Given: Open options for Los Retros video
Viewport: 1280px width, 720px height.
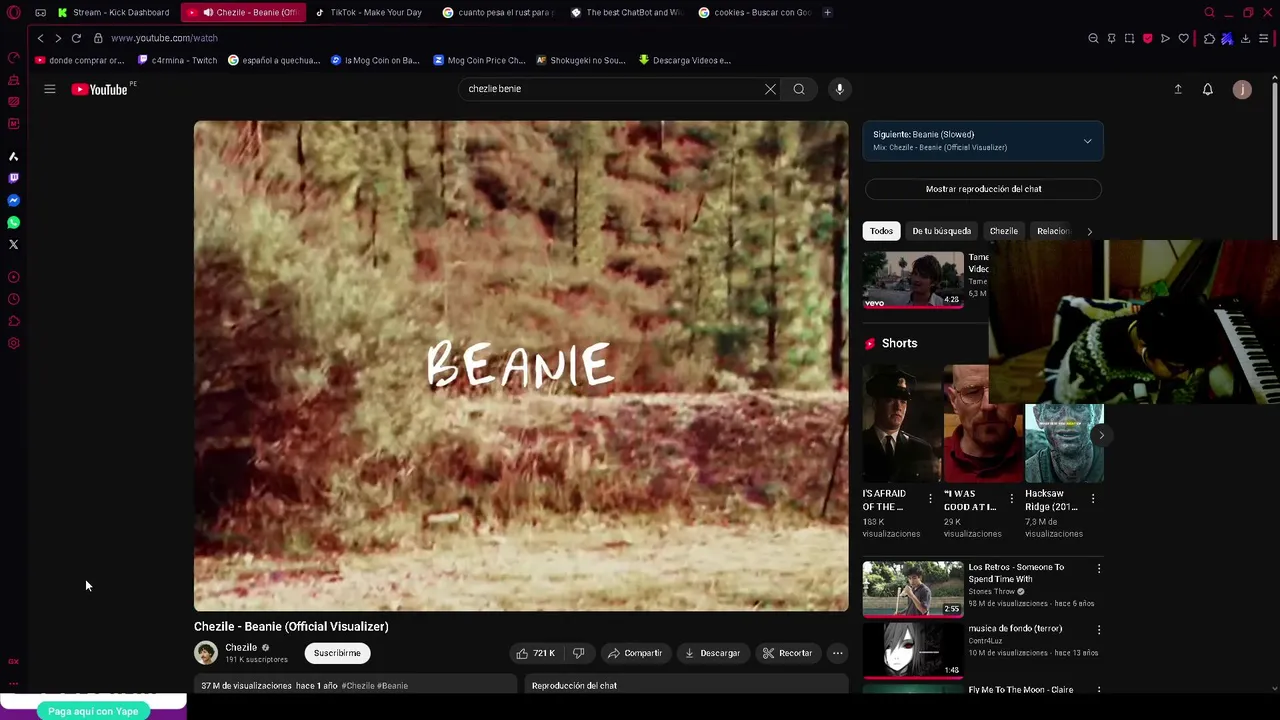Looking at the screenshot, I should 1099,569.
